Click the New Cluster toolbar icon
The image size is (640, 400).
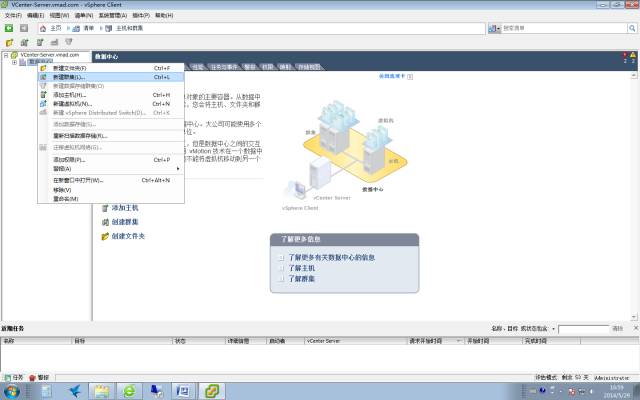[x=24, y=42]
